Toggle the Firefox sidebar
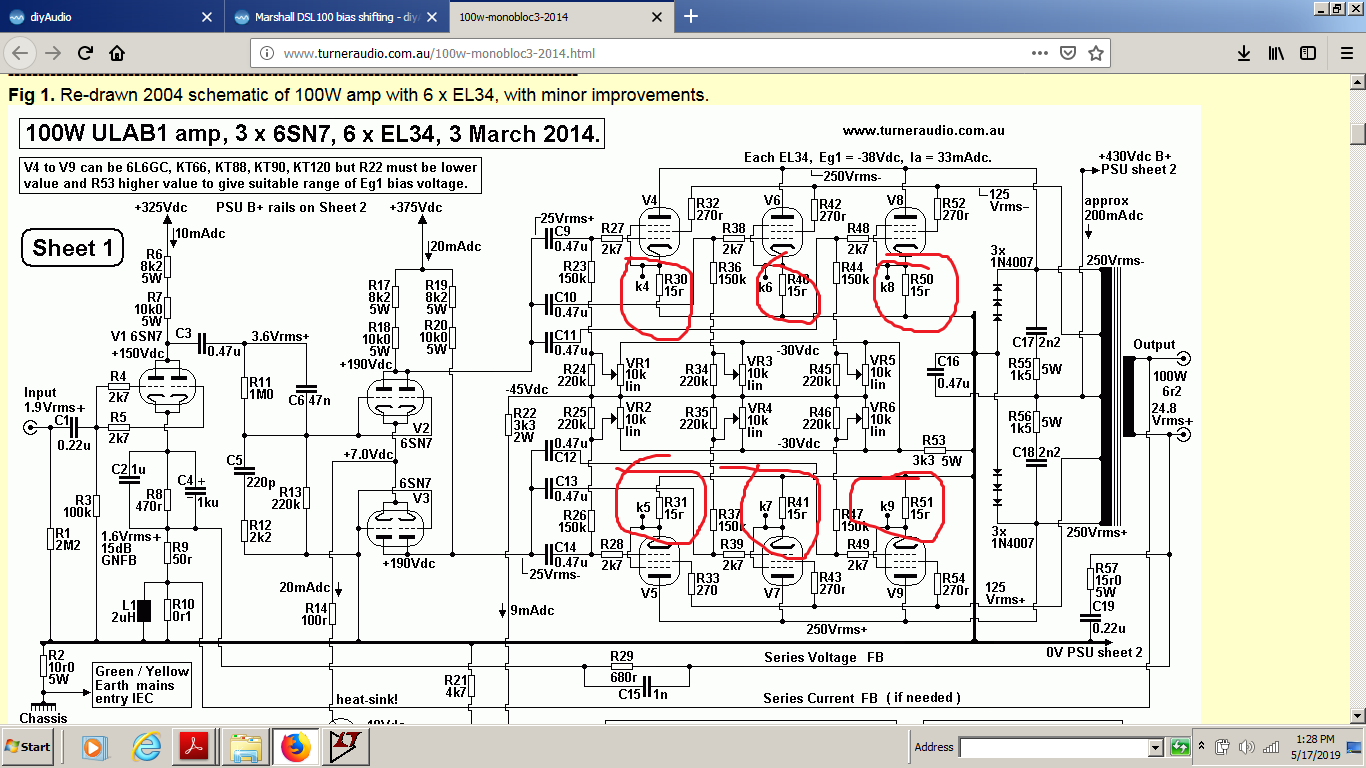 [x=1307, y=53]
